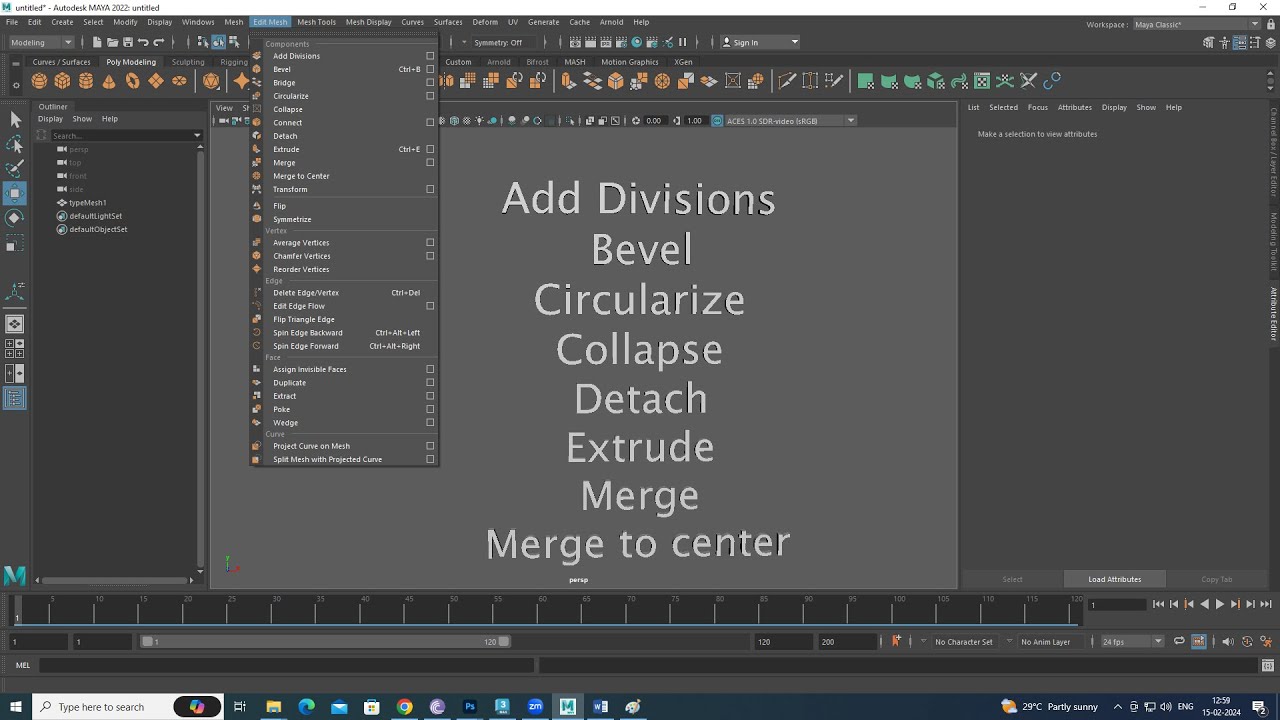Open the Merge options box
Viewport: 1280px width, 720px height.
(x=430, y=162)
